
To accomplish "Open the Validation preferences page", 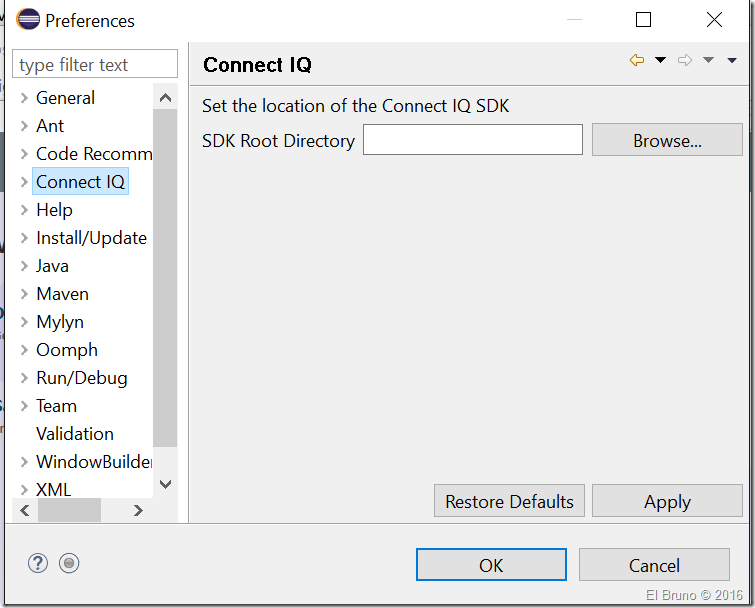I will (75, 434).
